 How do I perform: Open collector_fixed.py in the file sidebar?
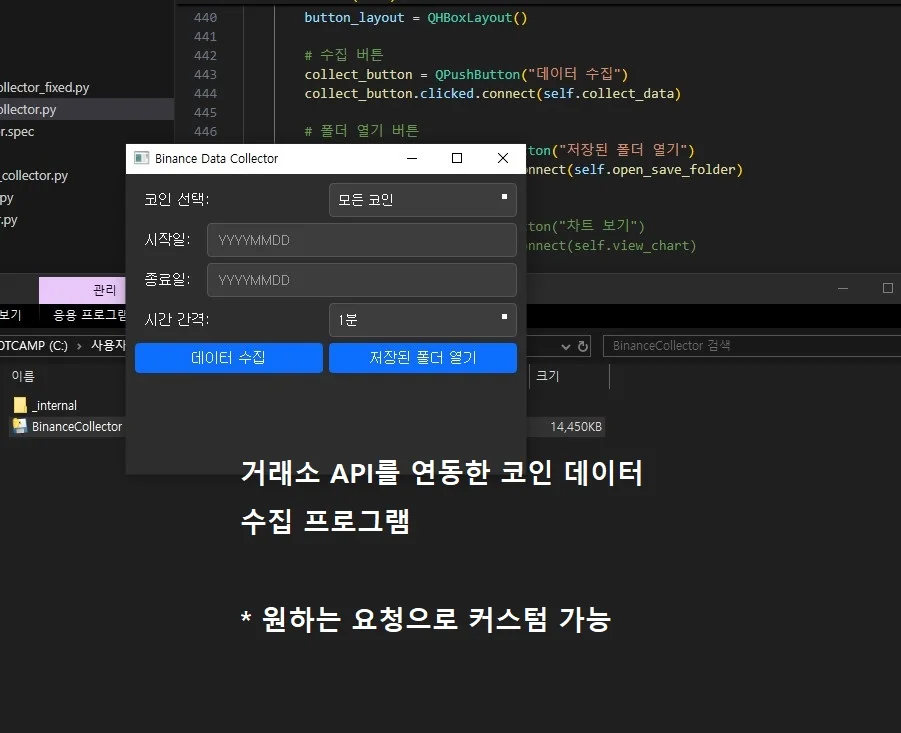pos(45,87)
